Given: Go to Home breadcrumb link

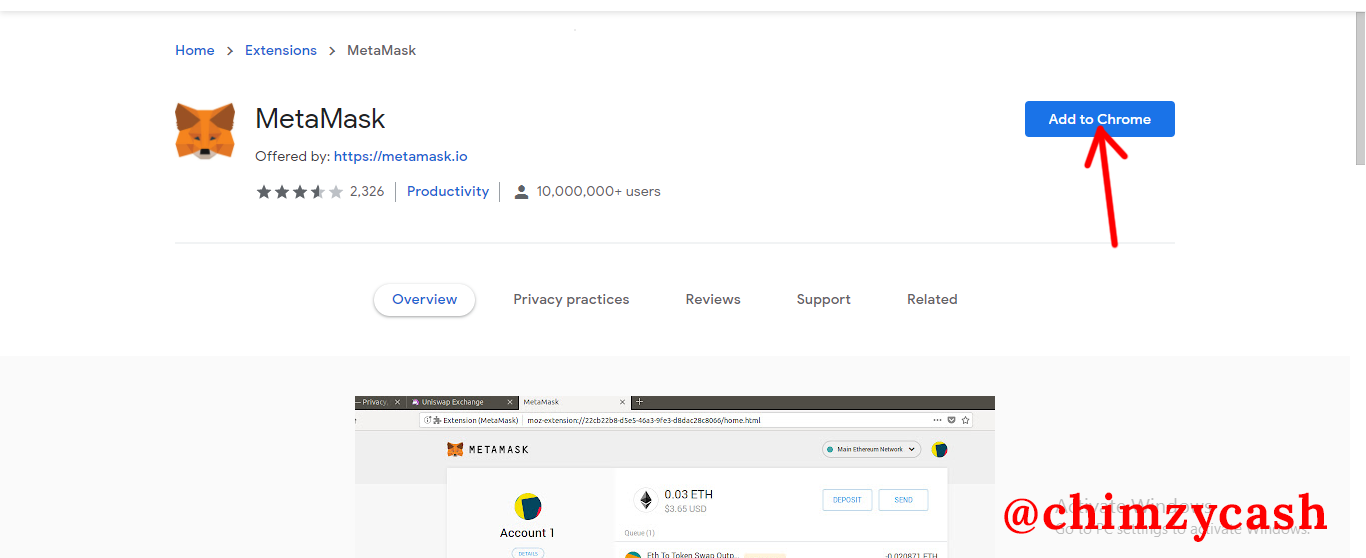Looking at the screenshot, I should pos(195,50).
